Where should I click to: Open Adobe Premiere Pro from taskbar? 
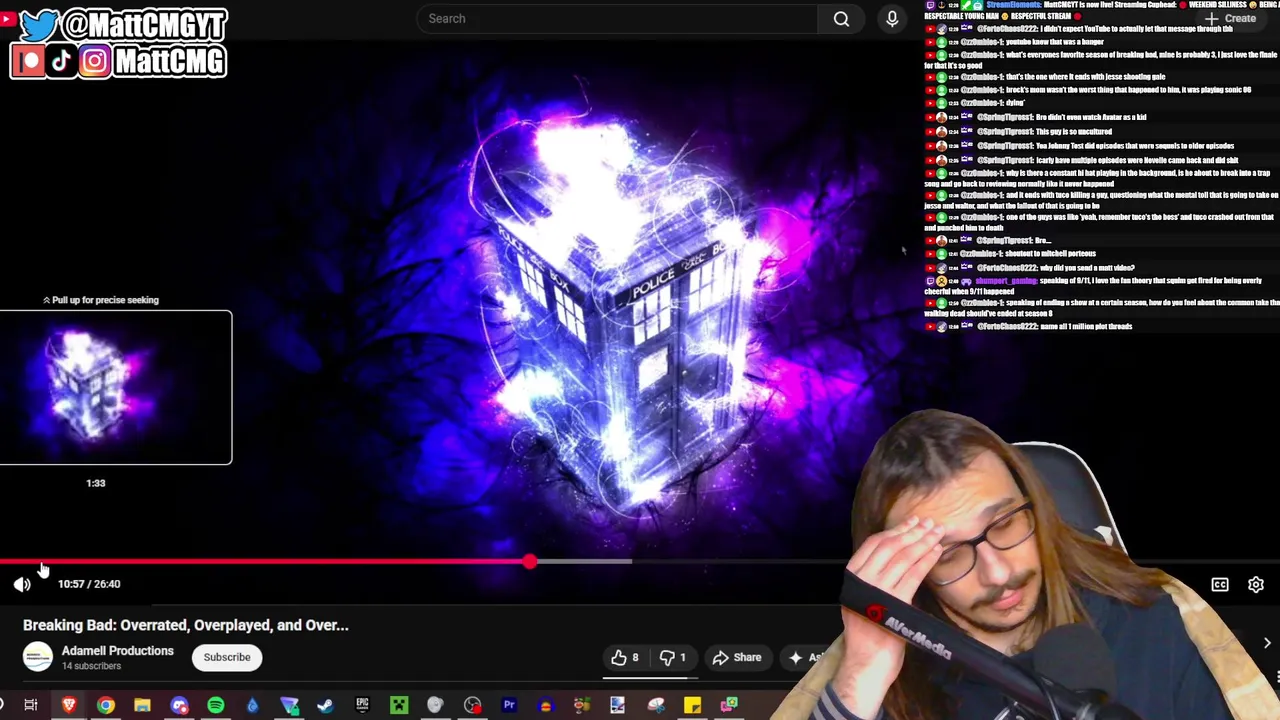click(509, 706)
